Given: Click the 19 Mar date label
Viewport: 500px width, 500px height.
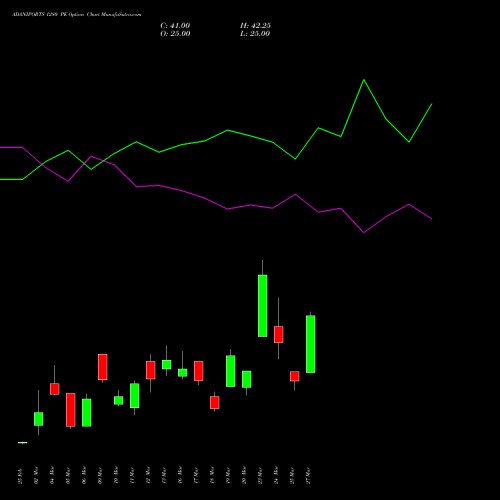Looking at the screenshot, I should (x=228, y=475).
